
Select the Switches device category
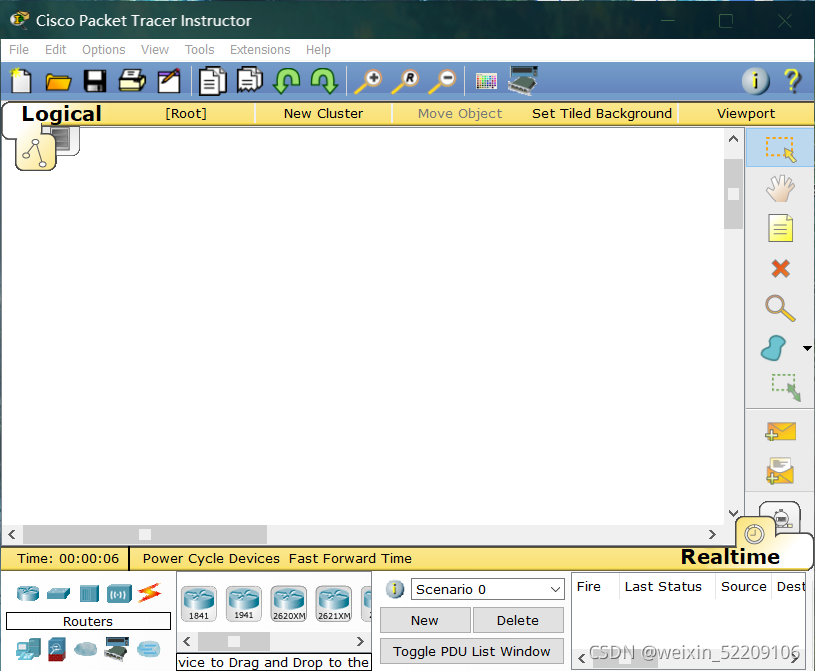click(x=58, y=593)
